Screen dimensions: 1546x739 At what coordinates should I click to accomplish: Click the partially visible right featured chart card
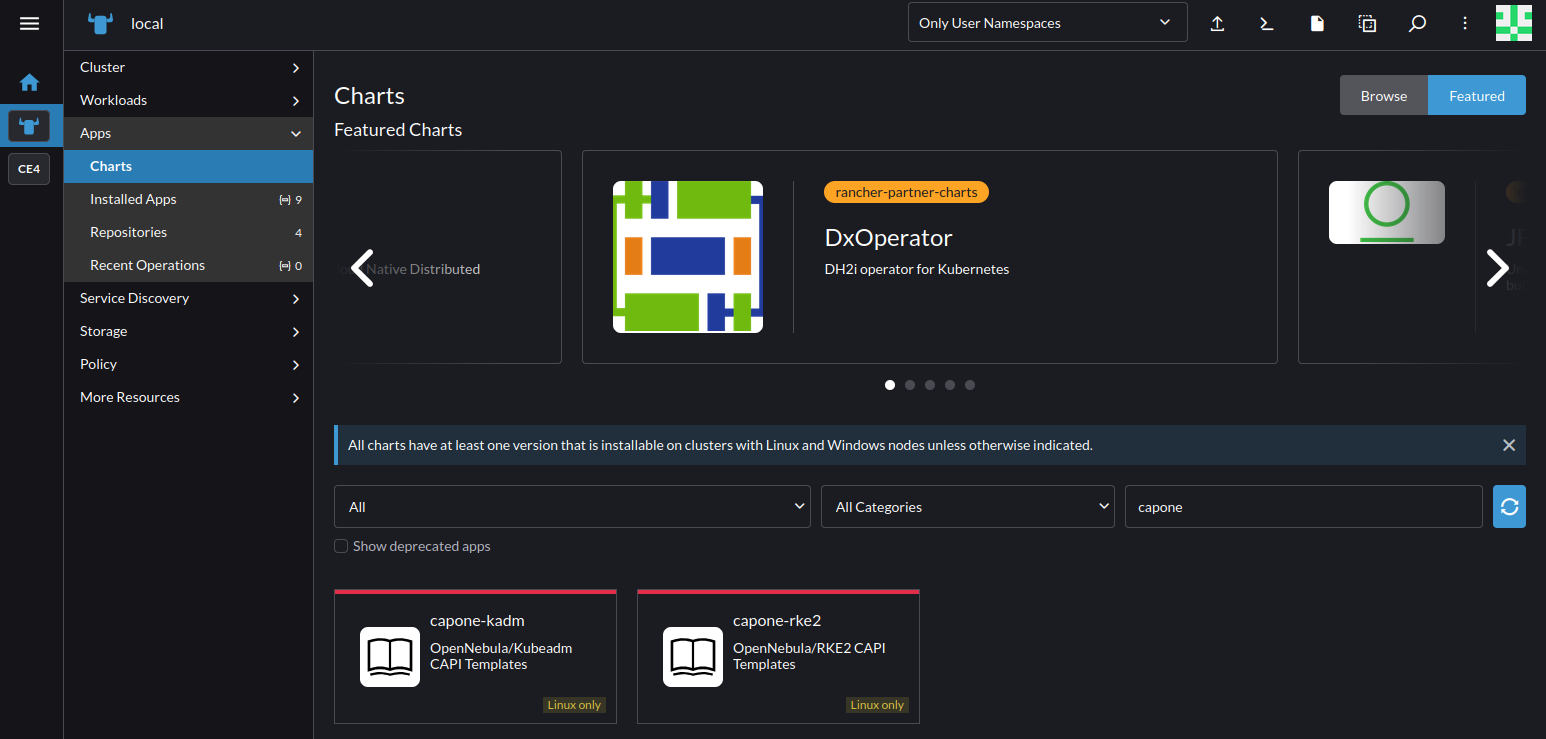tap(1412, 257)
